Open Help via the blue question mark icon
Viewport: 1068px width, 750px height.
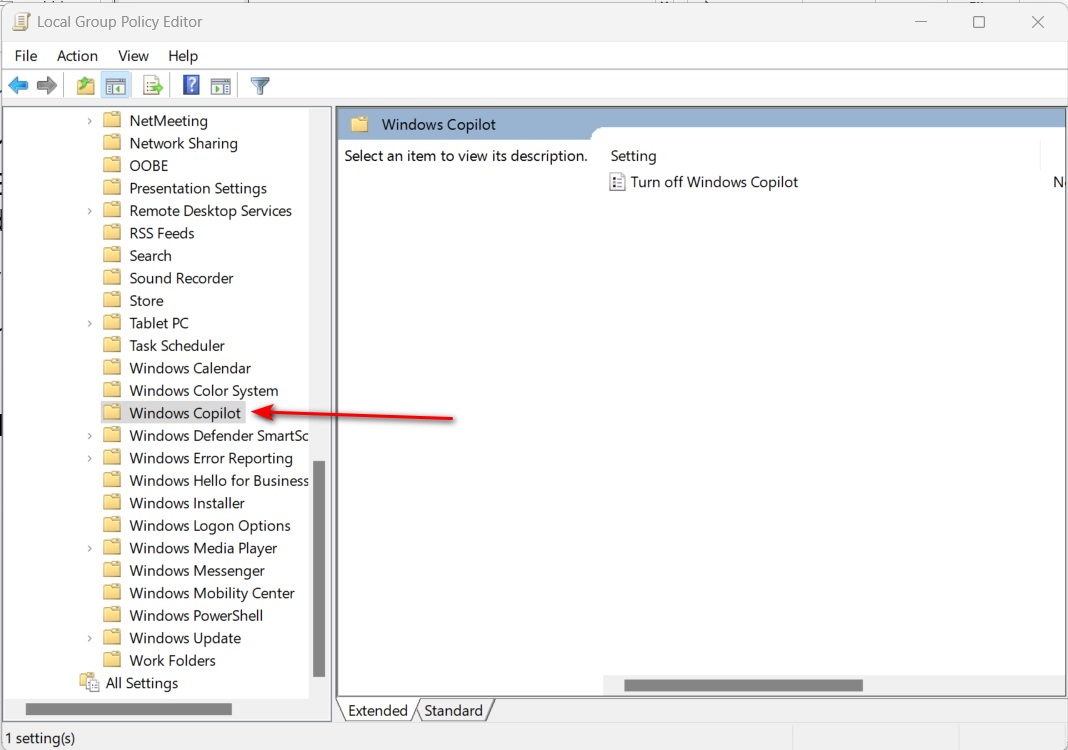[191, 86]
